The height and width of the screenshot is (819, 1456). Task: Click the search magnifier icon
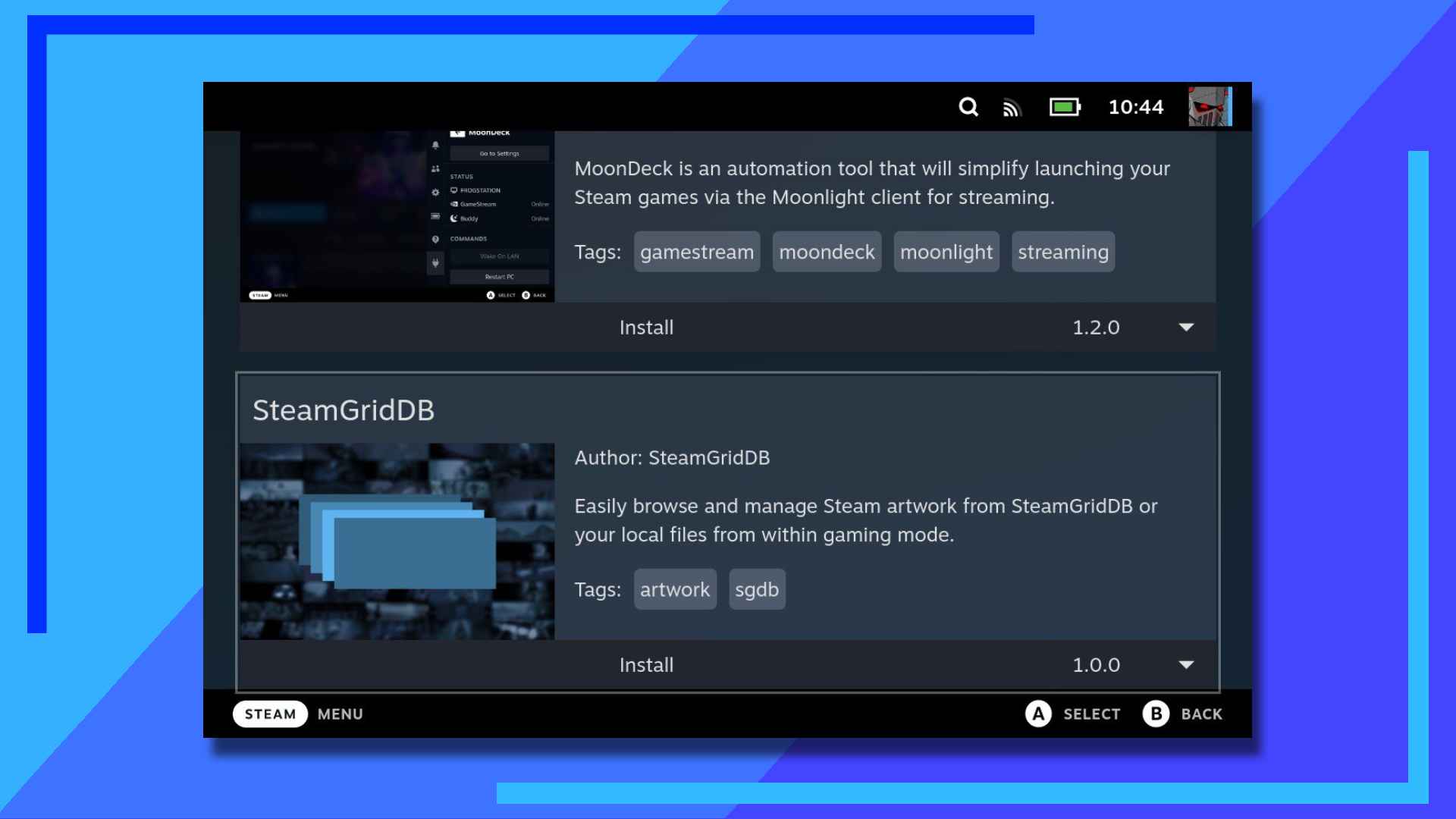(x=968, y=107)
